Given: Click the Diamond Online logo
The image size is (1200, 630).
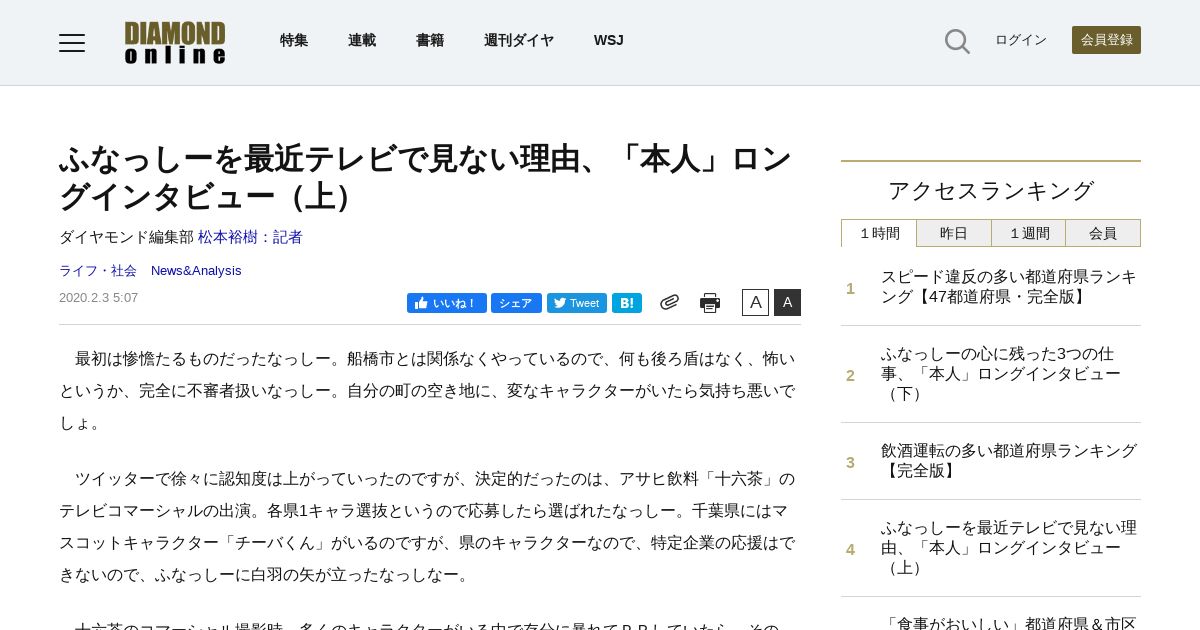Looking at the screenshot, I should pos(175,43).
